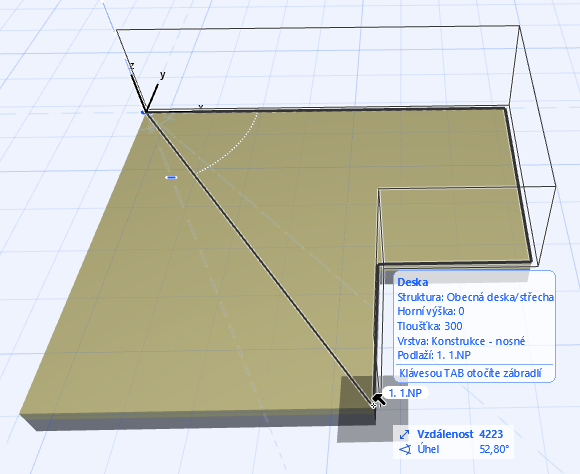Click the 'Vrstva: Konstrukce - nosné' line
The width and height of the screenshot is (580, 474).
pos(461,341)
